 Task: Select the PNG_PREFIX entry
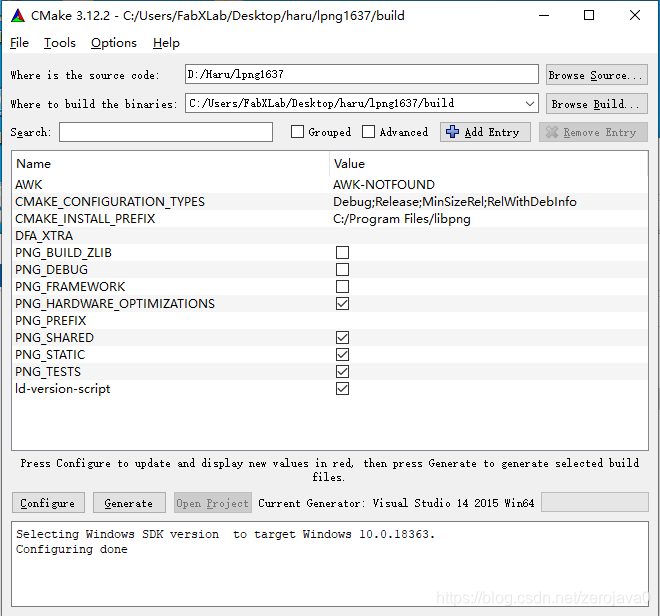point(51,321)
